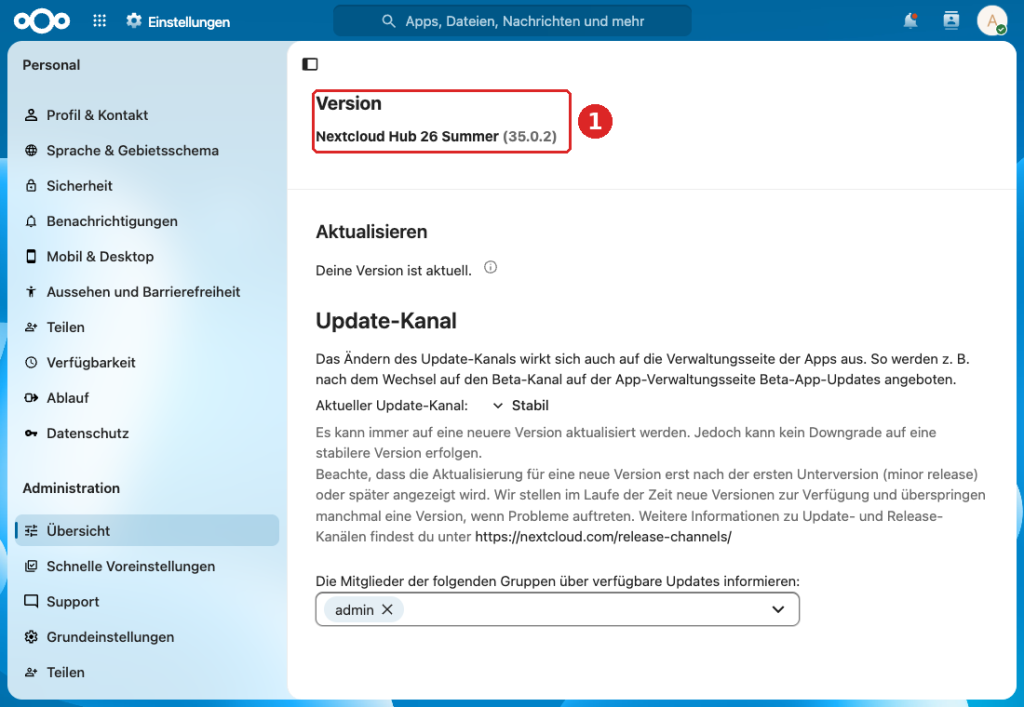
Task: Click the Sicherheit lock icon
Action: (31, 185)
